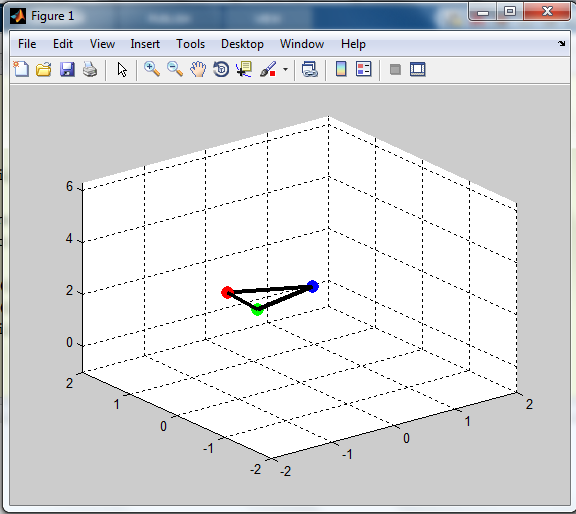Open a file with the folder icon
Image resolution: width=576 pixels, height=514 pixels.
pyautogui.click(x=44, y=69)
